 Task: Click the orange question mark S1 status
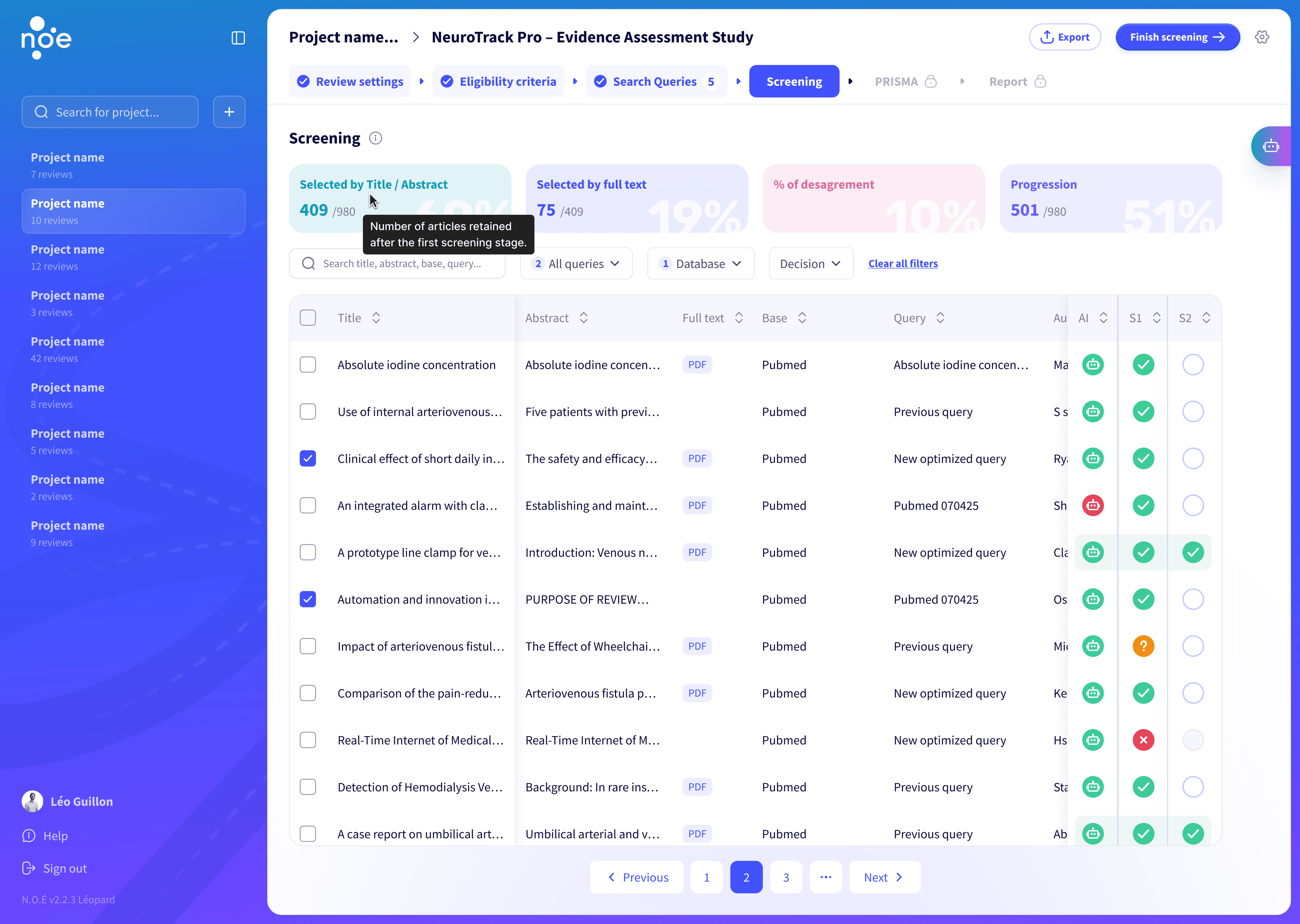(1143, 646)
